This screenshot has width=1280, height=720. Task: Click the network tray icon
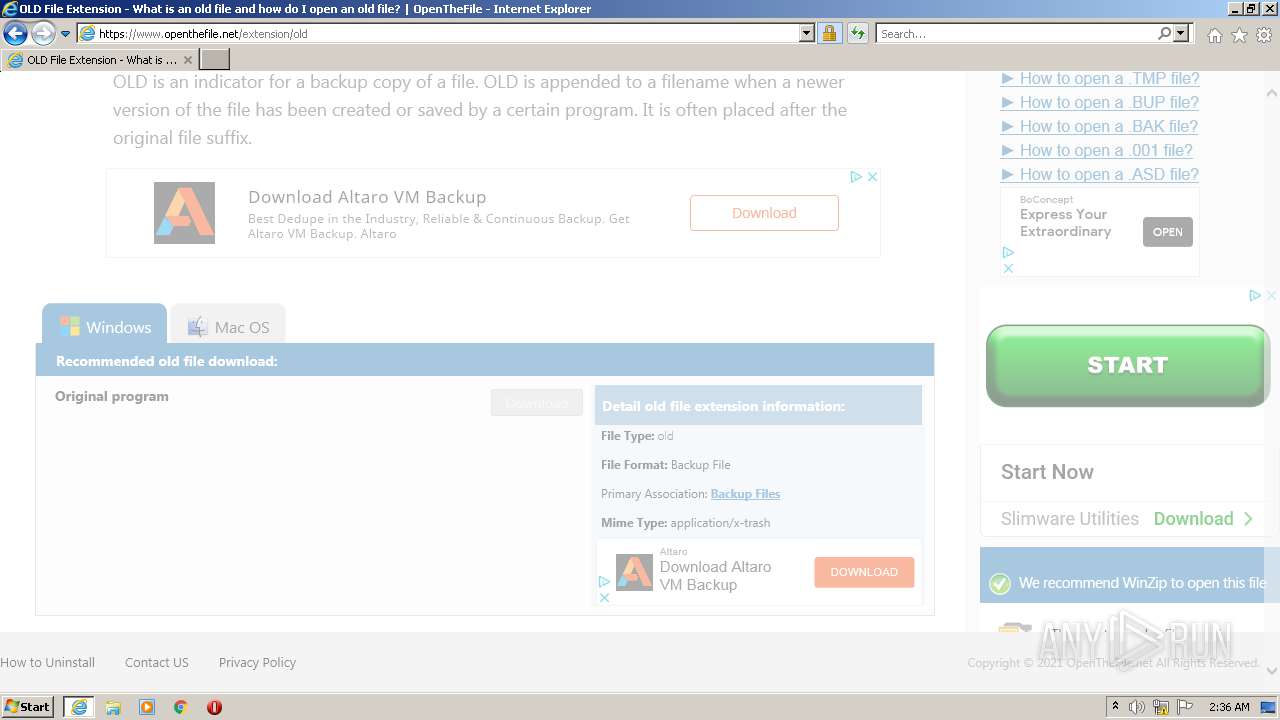tap(1161, 707)
